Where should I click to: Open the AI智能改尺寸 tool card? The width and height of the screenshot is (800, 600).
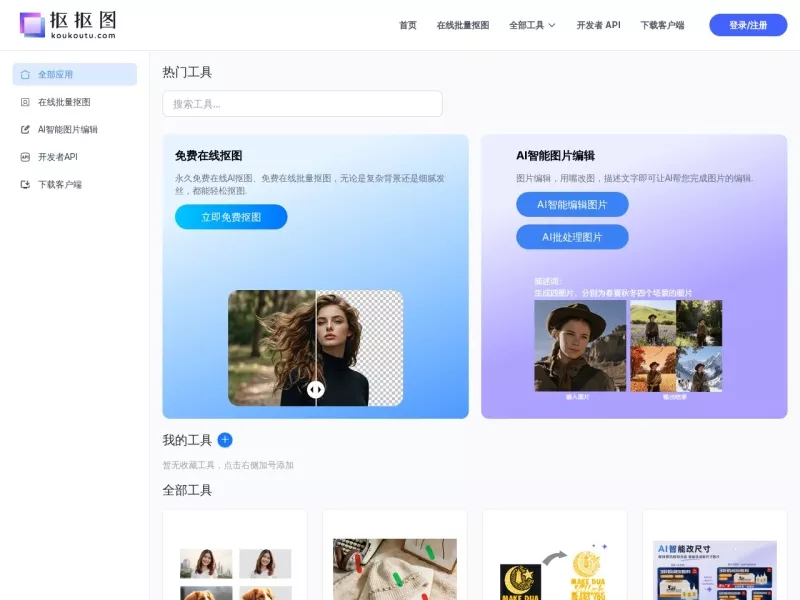point(715,555)
